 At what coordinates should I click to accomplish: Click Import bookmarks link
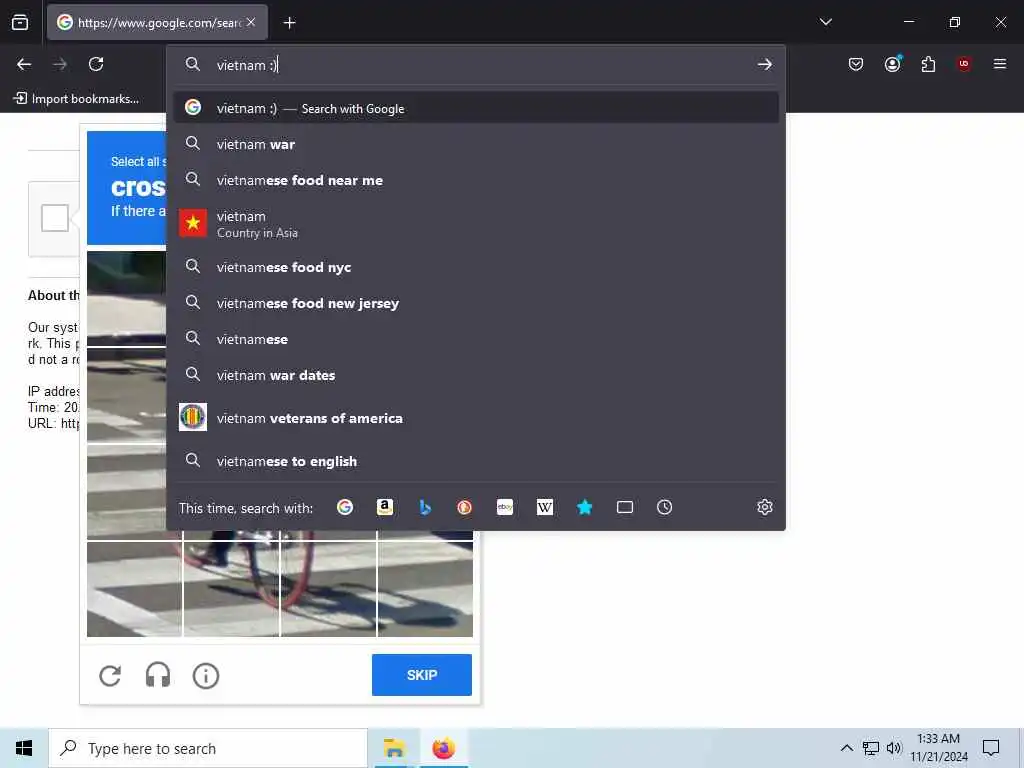76,99
